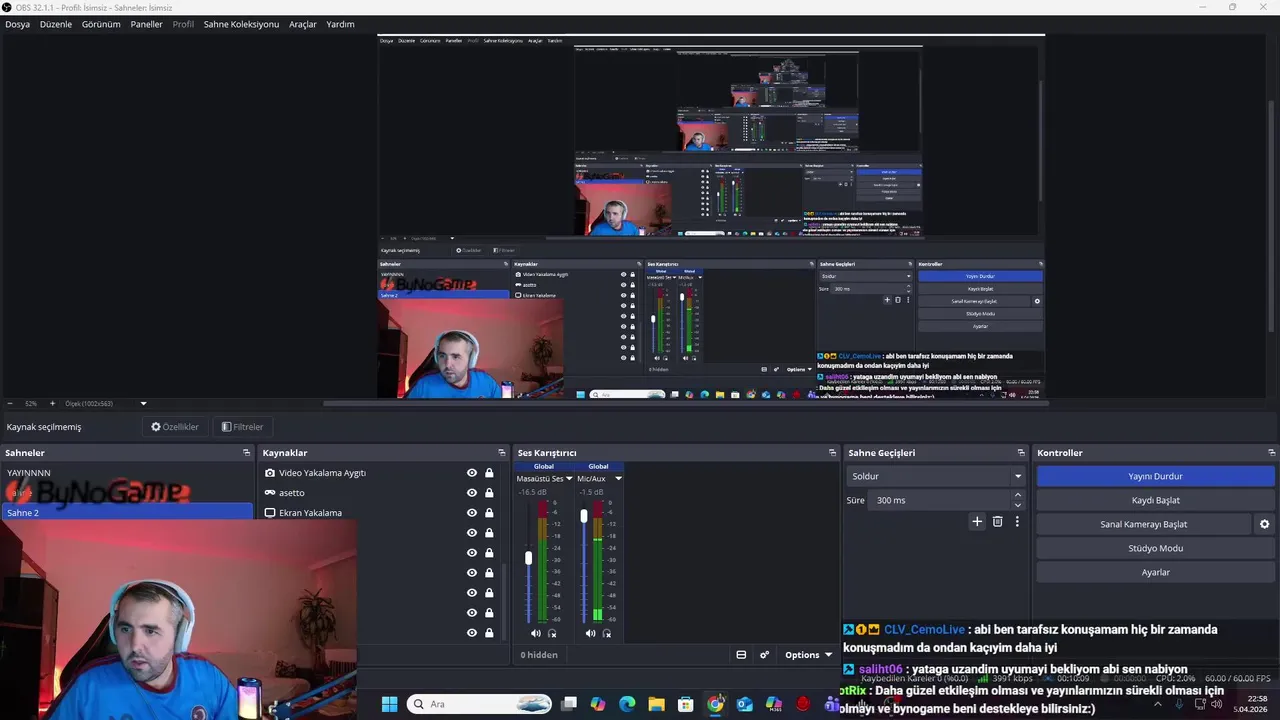The height and width of the screenshot is (720, 1280).
Task: Click the Süre 300 ms duration field
Action: tap(940, 500)
